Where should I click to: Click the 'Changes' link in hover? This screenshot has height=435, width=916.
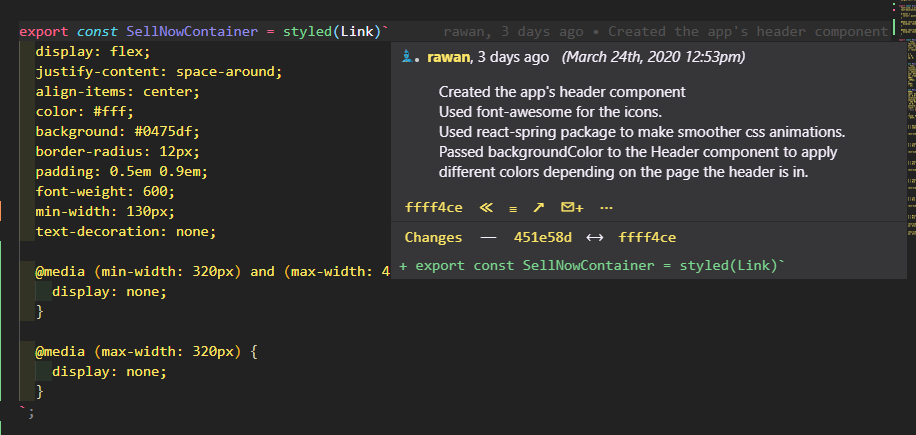pyautogui.click(x=433, y=238)
